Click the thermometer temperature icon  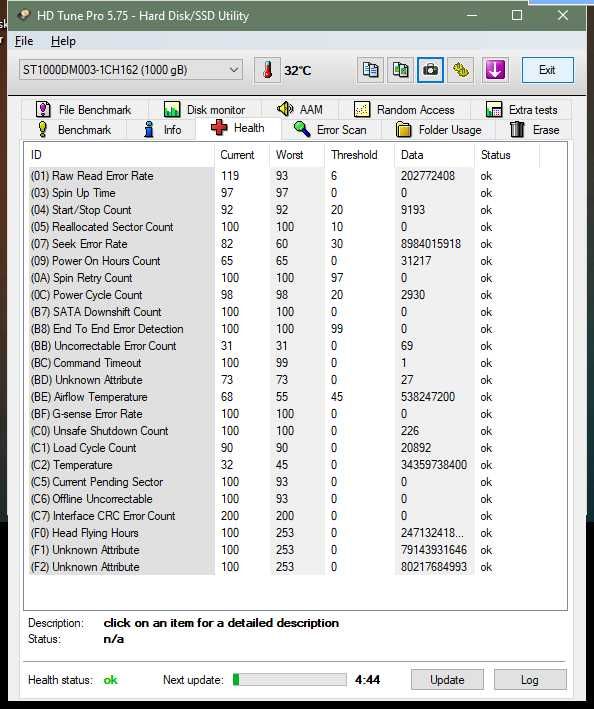pos(267,71)
